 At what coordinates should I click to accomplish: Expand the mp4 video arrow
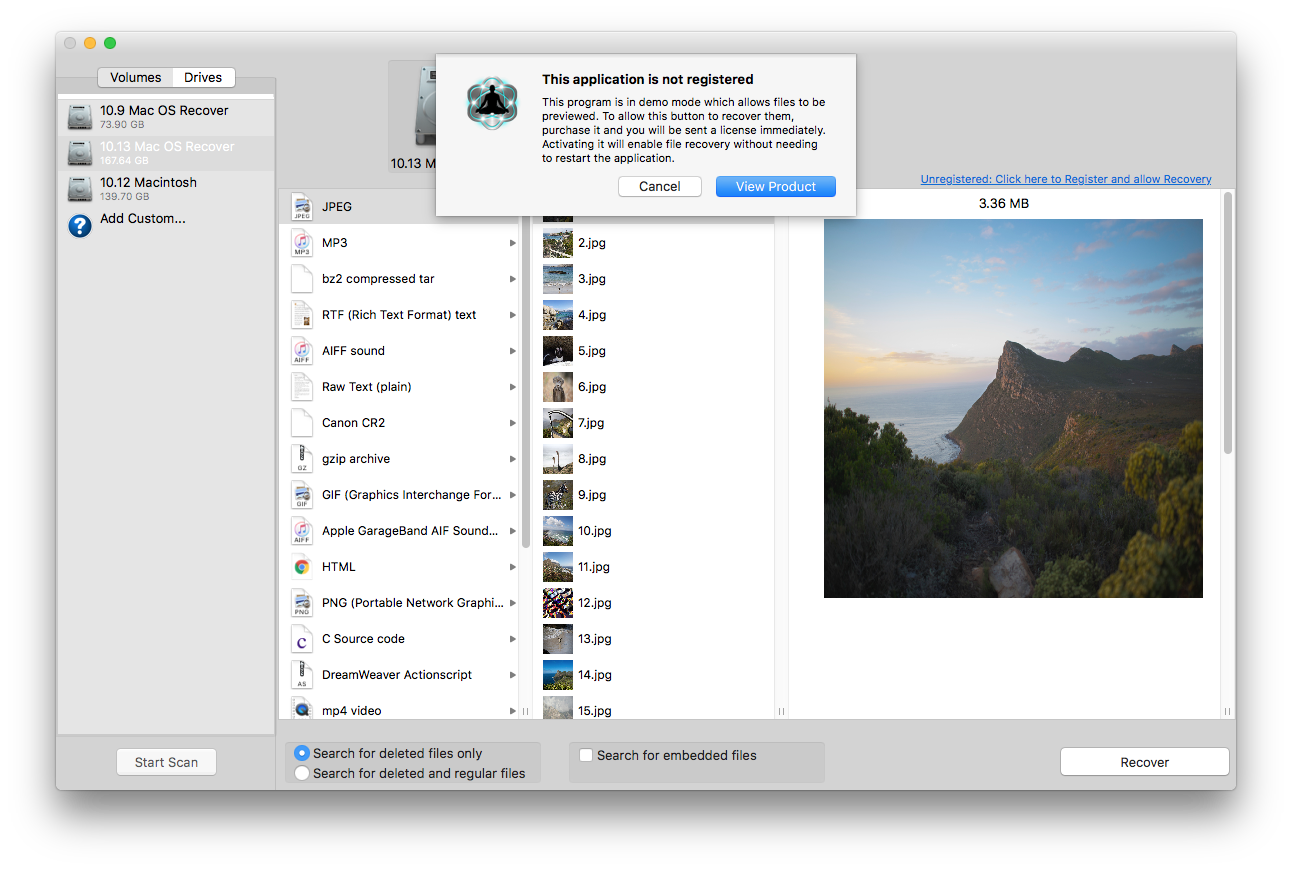(x=513, y=711)
